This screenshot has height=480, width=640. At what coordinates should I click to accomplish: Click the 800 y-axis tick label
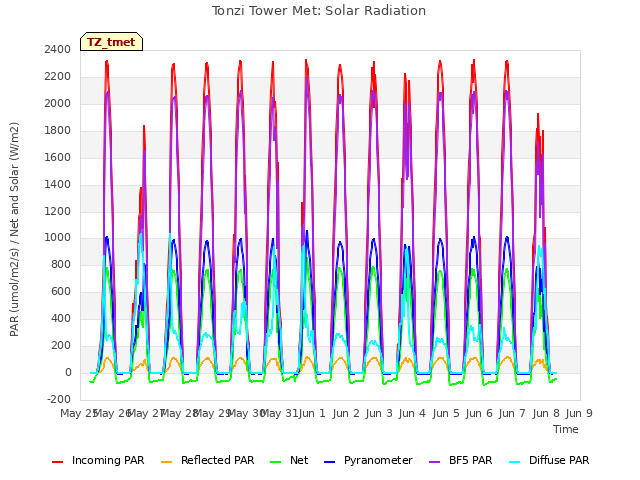[x=61, y=264]
